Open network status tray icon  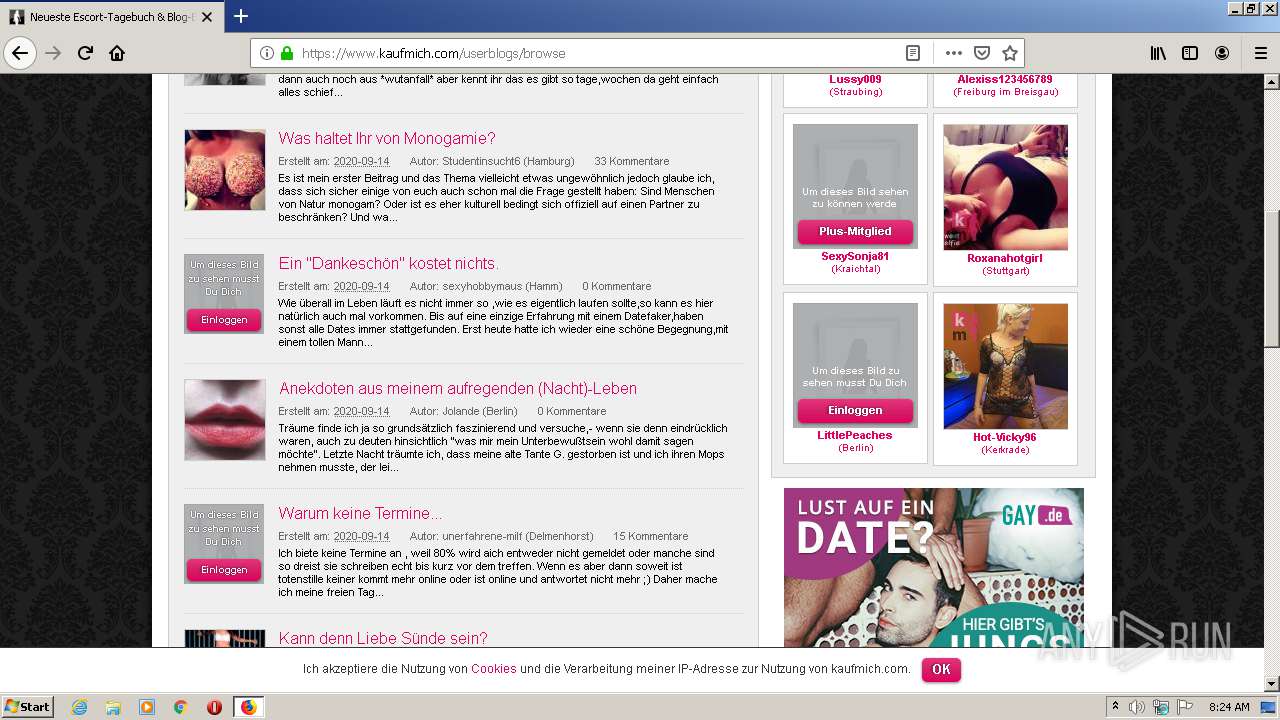(x=1161, y=707)
